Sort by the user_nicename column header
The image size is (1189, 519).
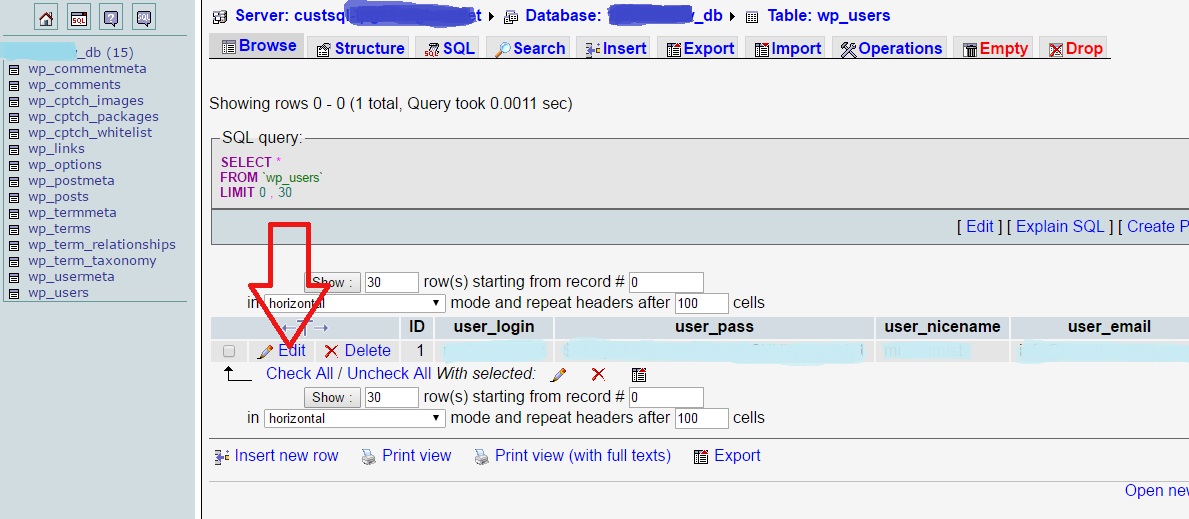pyautogui.click(x=943, y=327)
